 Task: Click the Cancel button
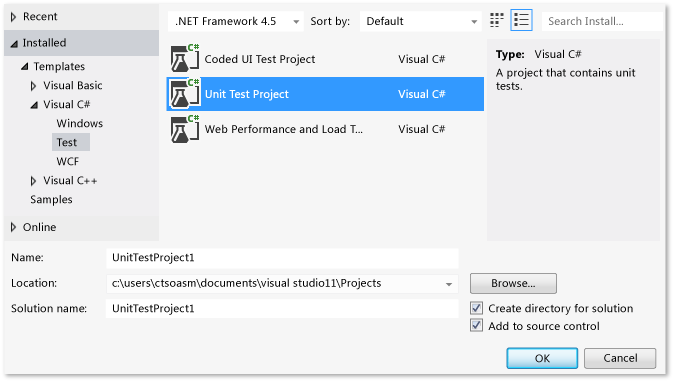[620, 358]
